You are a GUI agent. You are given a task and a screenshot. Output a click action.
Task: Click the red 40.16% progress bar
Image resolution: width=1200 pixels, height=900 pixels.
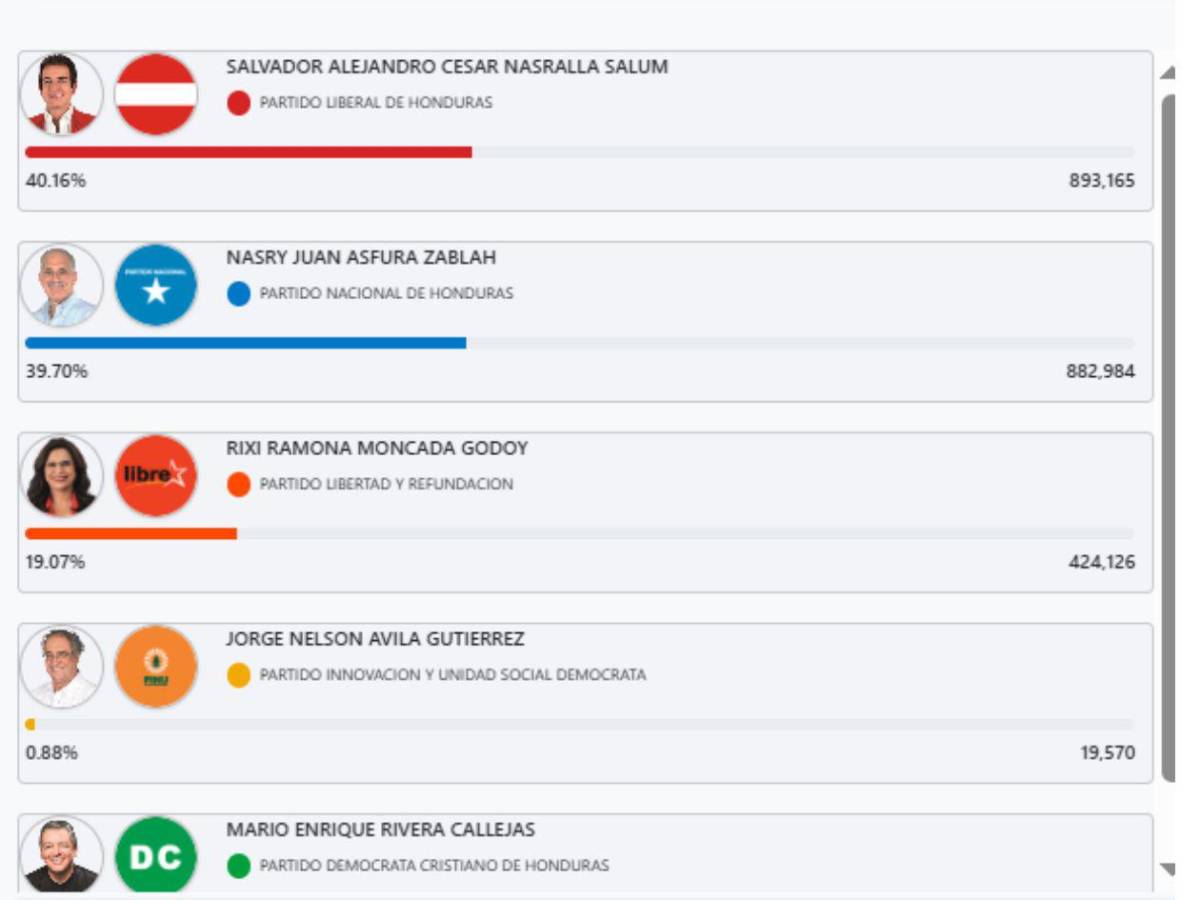(248, 152)
